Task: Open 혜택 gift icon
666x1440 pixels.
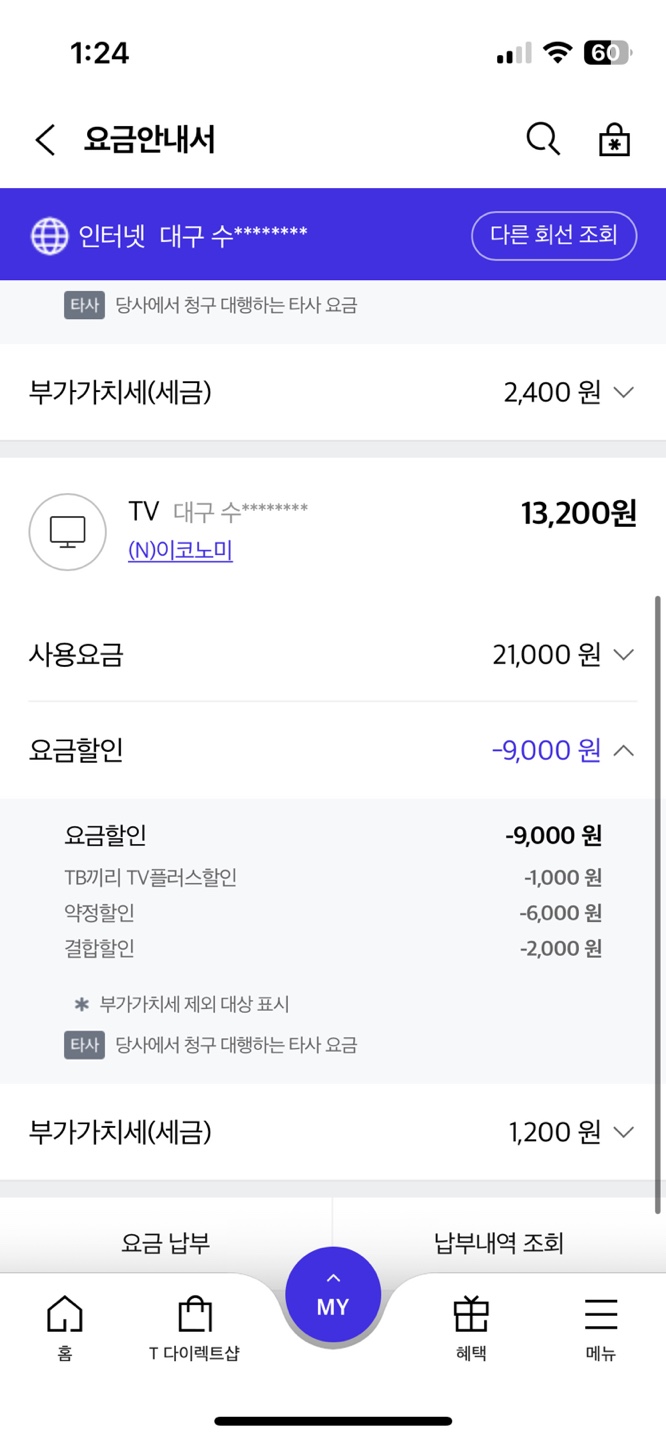Action: [471, 1314]
